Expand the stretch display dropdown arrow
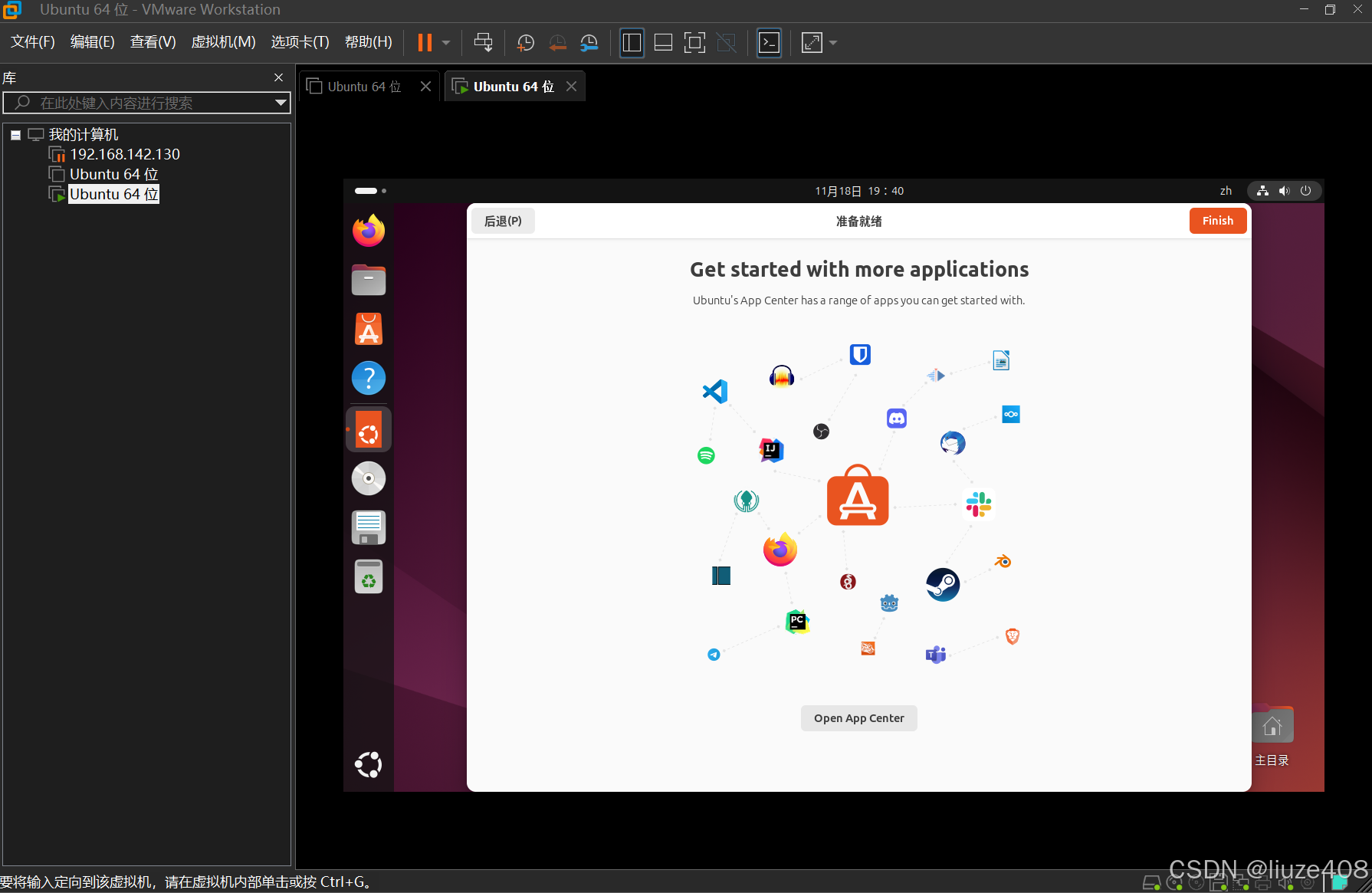This screenshot has height=893, width=1372. pos(833,43)
